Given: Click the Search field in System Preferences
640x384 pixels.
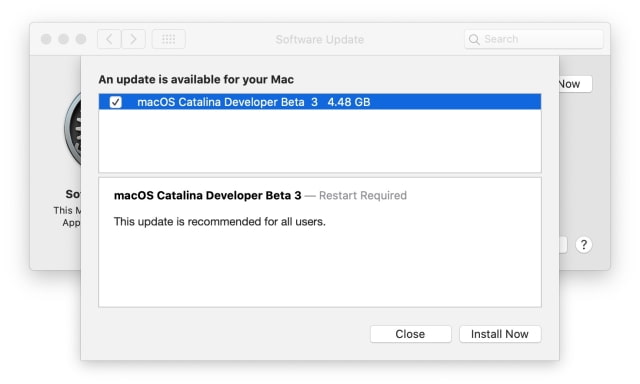Looking at the screenshot, I should click(x=533, y=39).
